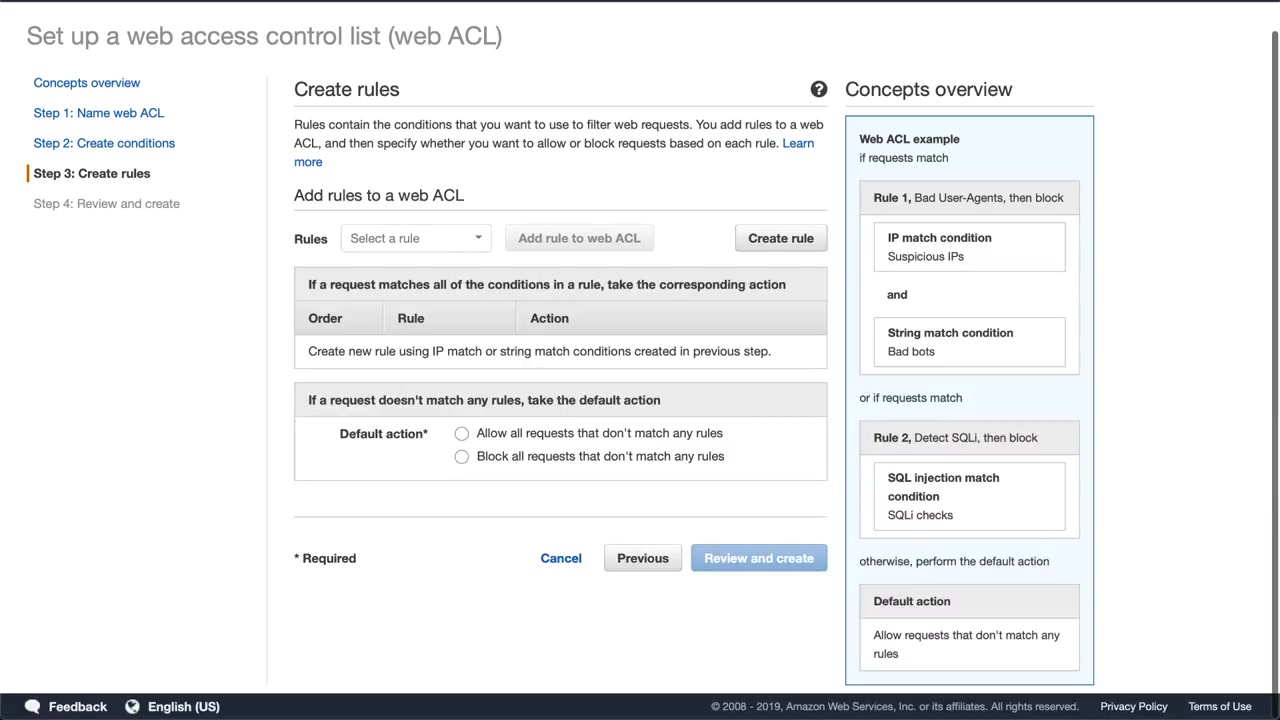Viewport: 1280px width, 720px height.
Task: Go to Concepts overview in sidebar
Action: pos(87,83)
